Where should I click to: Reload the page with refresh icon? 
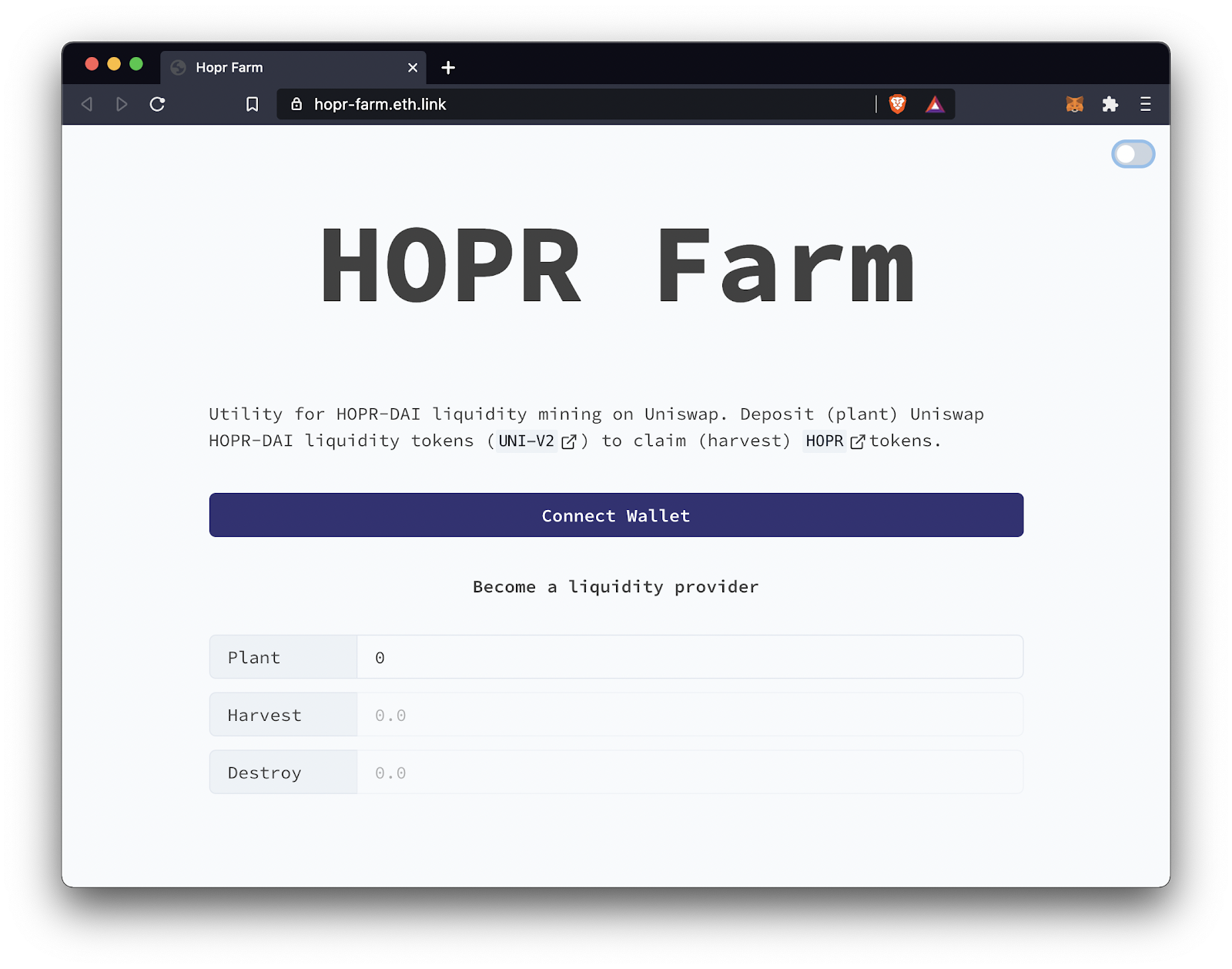coord(157,104)
